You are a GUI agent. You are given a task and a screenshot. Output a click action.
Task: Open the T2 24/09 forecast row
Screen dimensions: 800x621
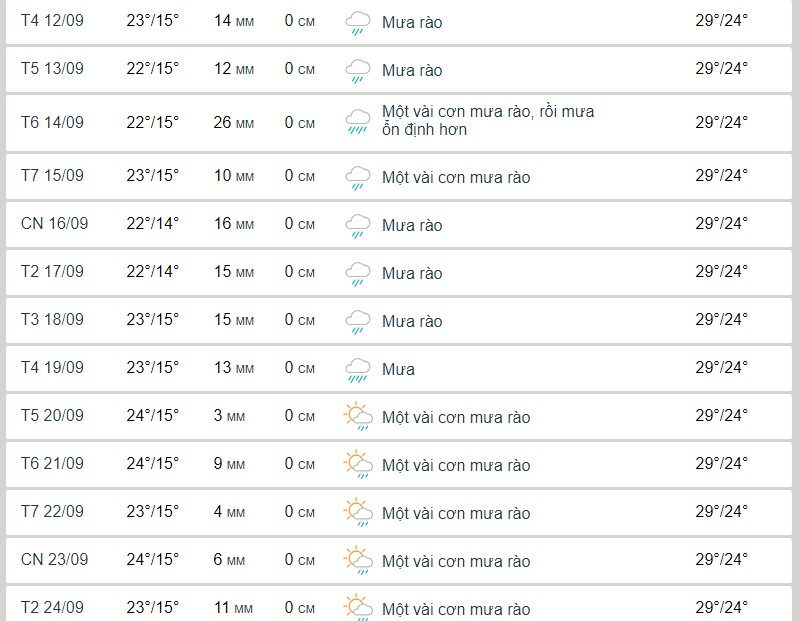pos(398,604)
